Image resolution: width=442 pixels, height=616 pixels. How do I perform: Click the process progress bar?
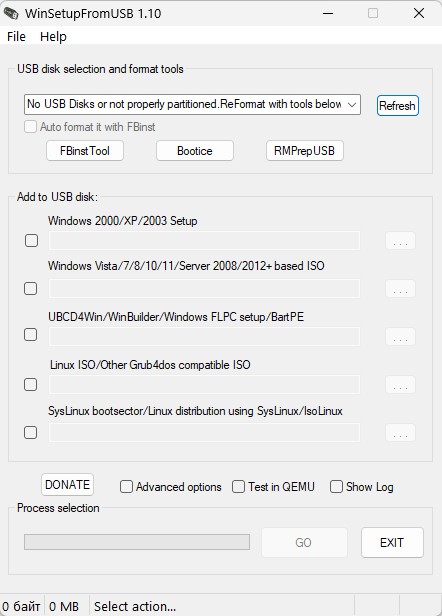click(x=137, y=542)
